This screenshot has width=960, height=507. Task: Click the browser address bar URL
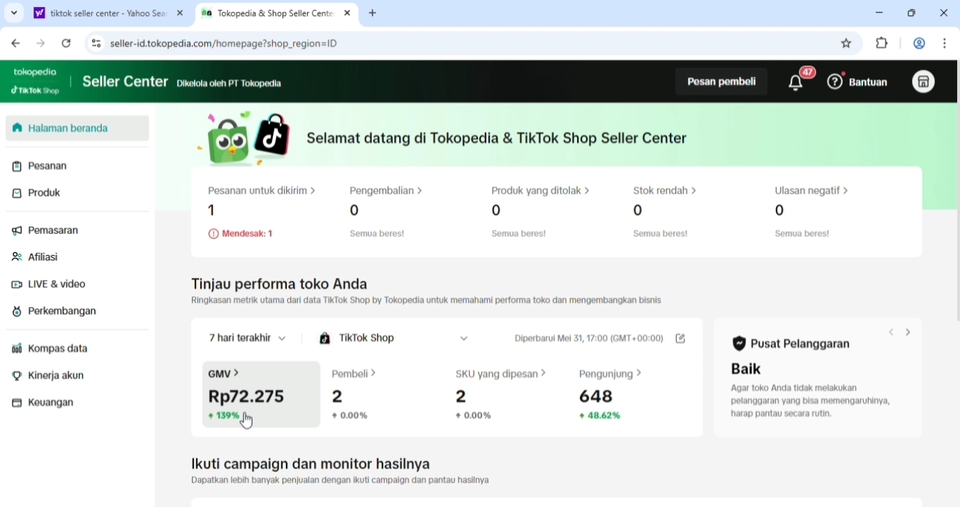(223, 43)
